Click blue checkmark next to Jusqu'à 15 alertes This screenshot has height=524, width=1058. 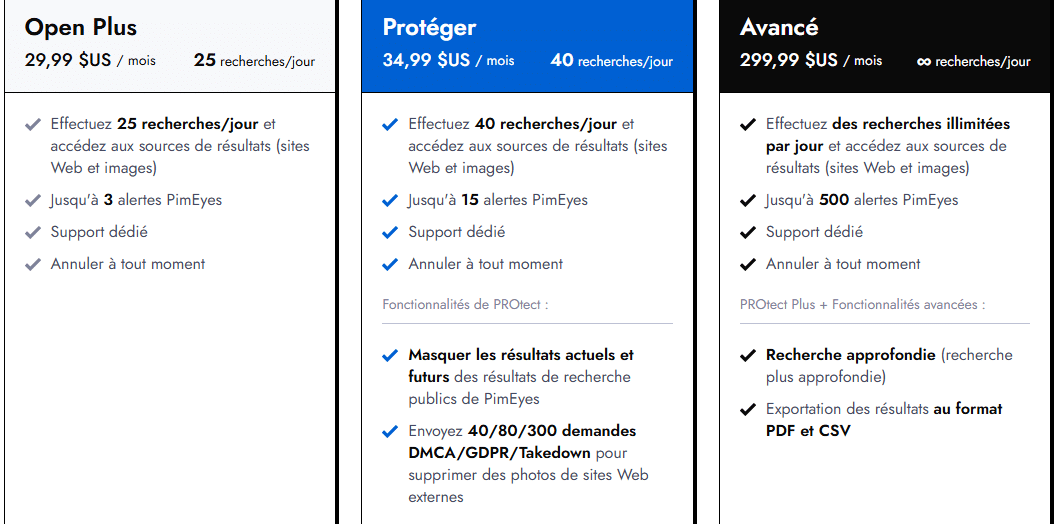point(390,201)
